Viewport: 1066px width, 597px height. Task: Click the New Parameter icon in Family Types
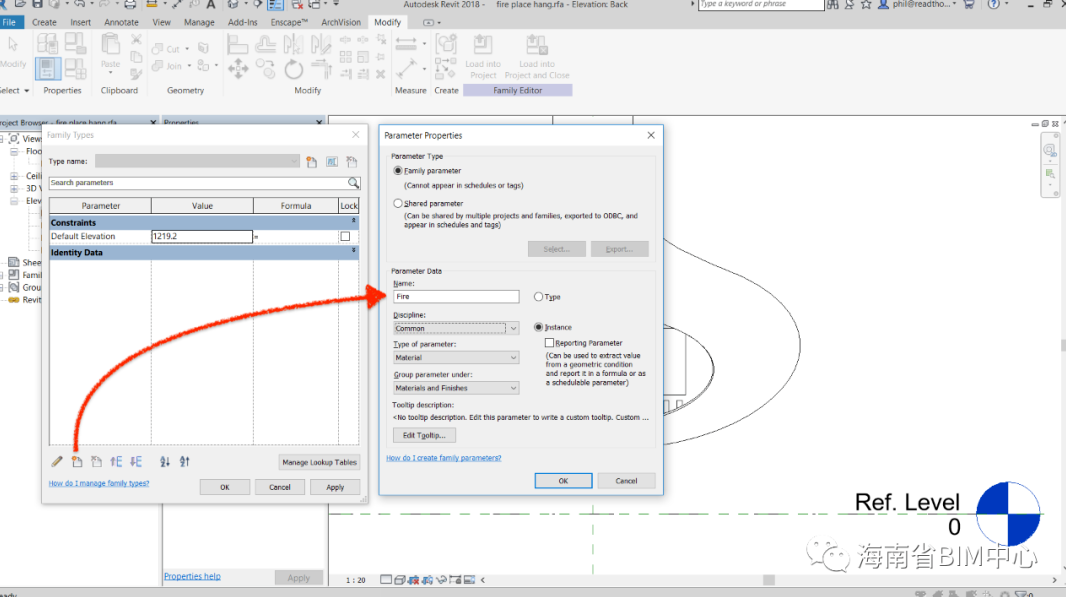[76, 461]
